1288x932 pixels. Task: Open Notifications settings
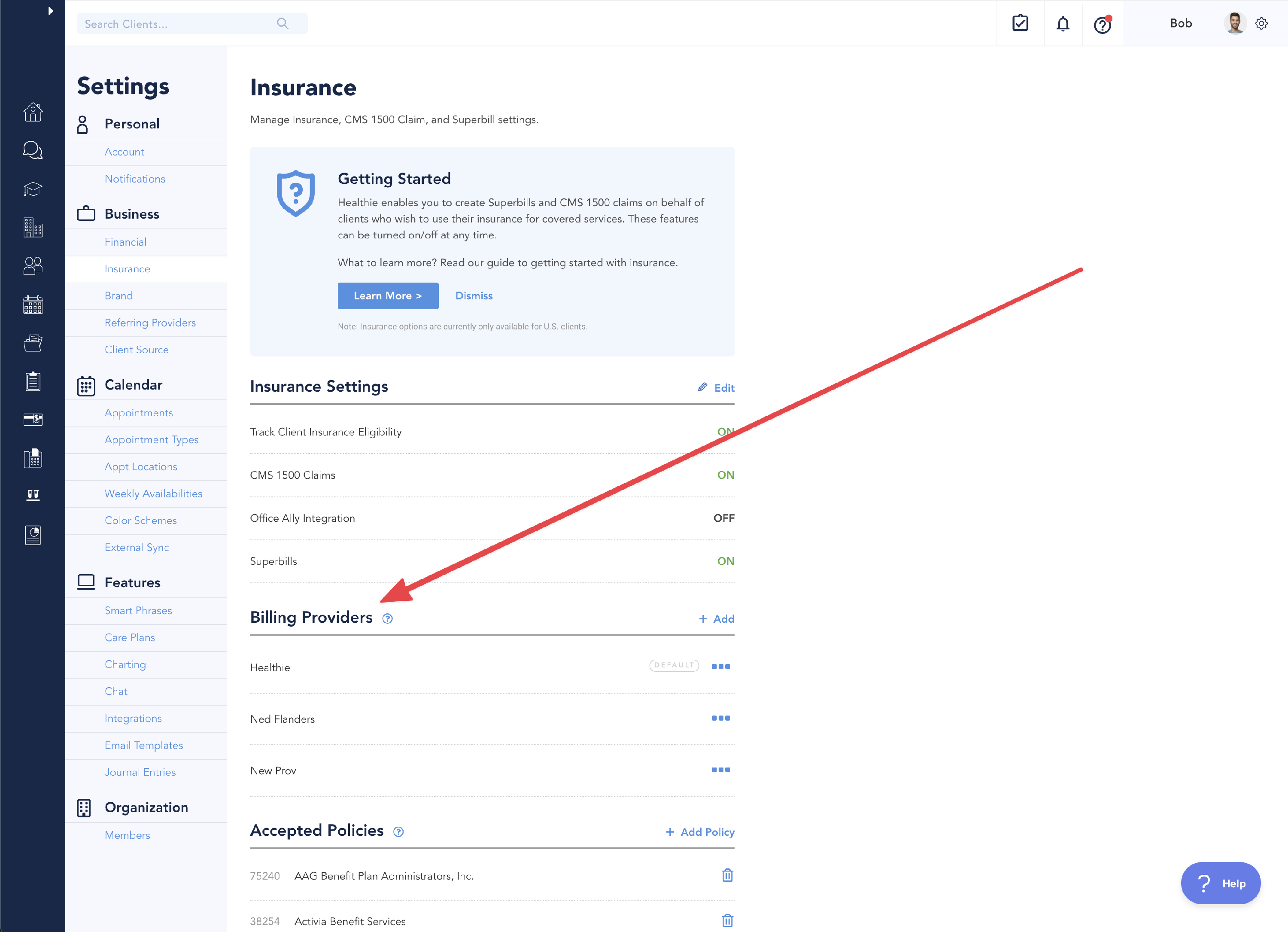pos(134,179)
